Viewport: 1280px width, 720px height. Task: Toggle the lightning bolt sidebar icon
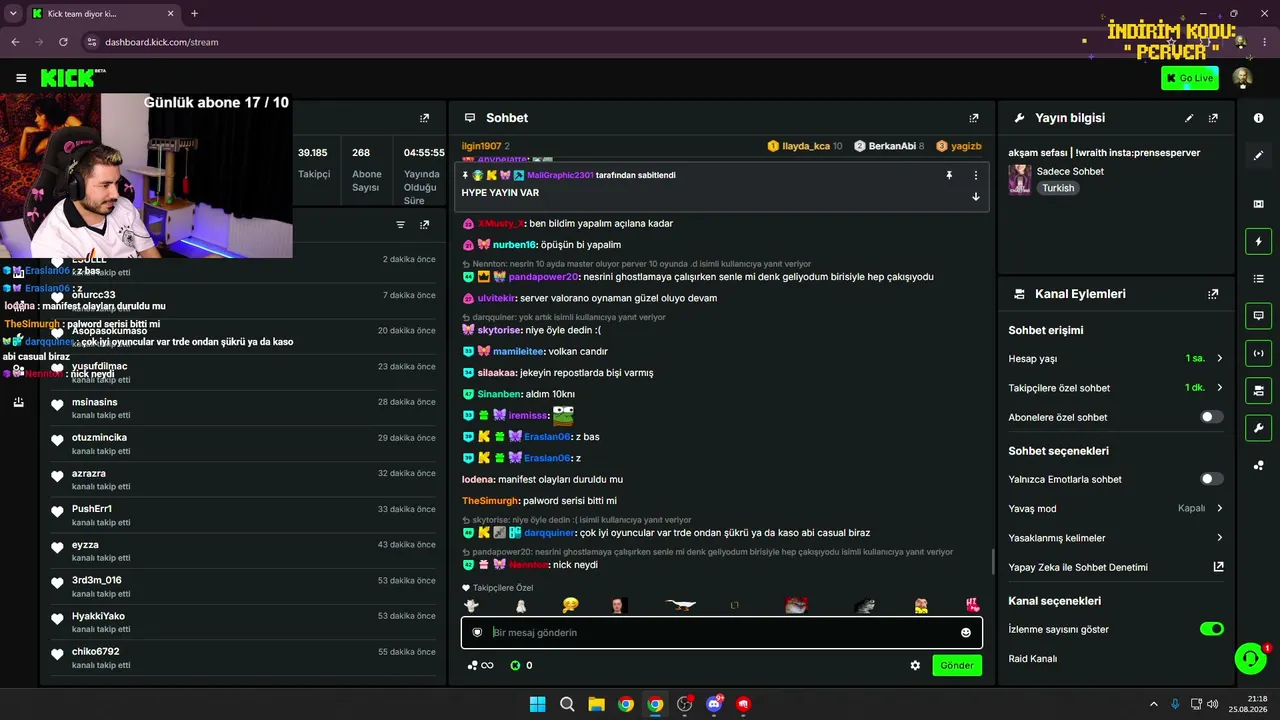(x=1258, y=241)
